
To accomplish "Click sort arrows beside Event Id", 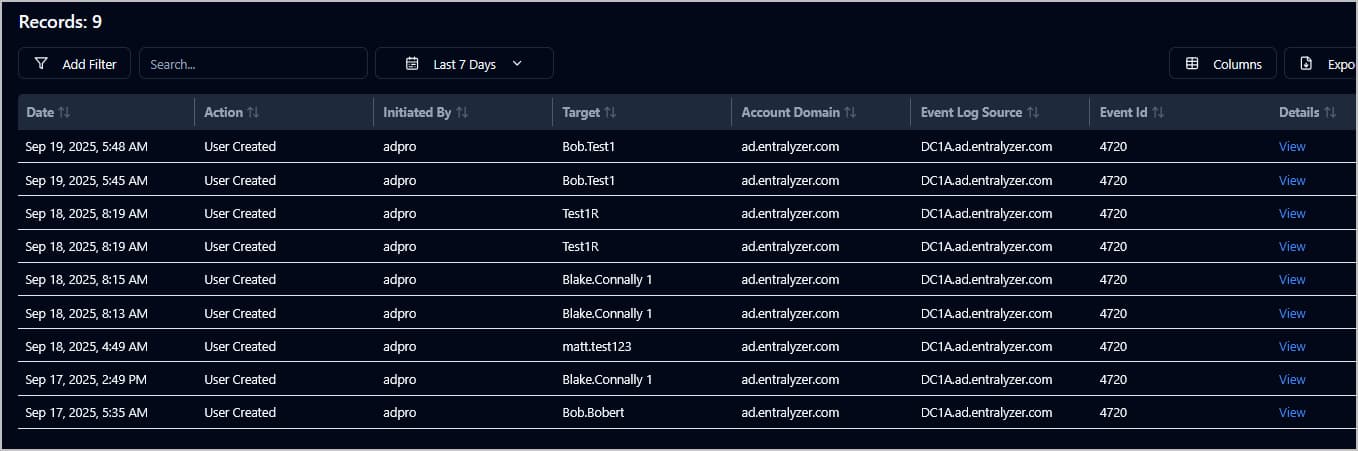I will click(1158, 113).
